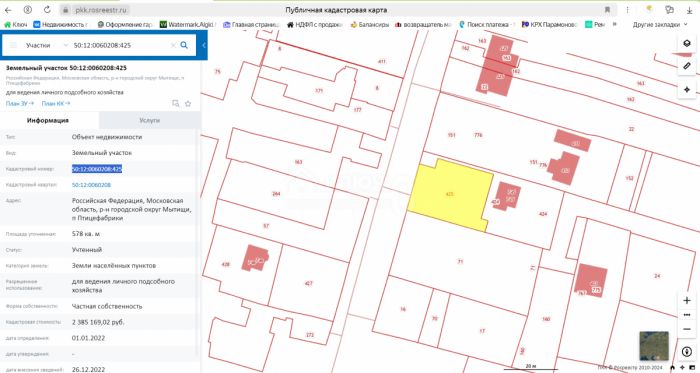The image size is (700, 373).
Task: Click the yellow highlighted parcel 425
Action: coord(451,194)
